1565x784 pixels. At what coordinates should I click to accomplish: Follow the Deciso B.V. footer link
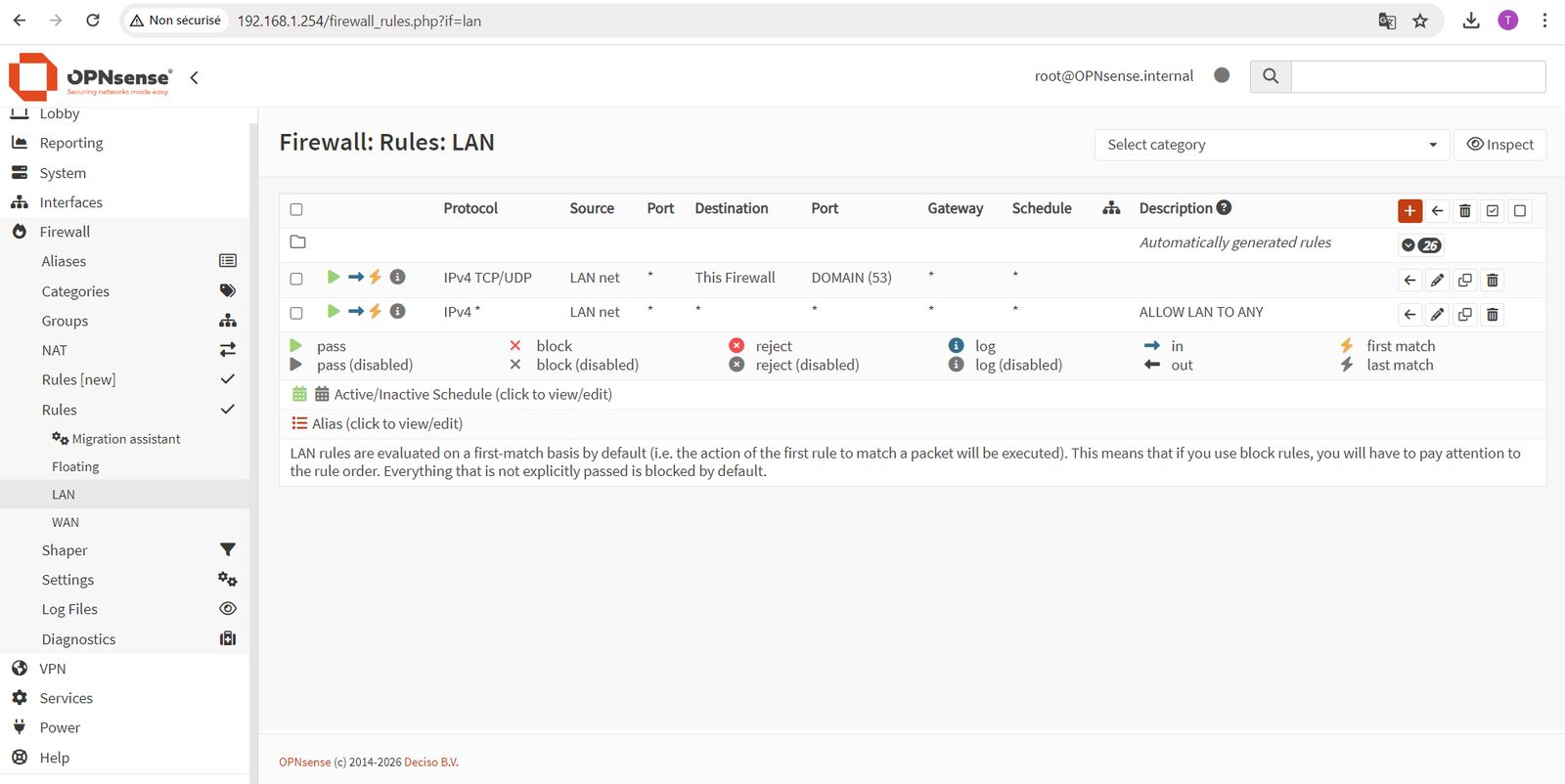coord(431,762)
